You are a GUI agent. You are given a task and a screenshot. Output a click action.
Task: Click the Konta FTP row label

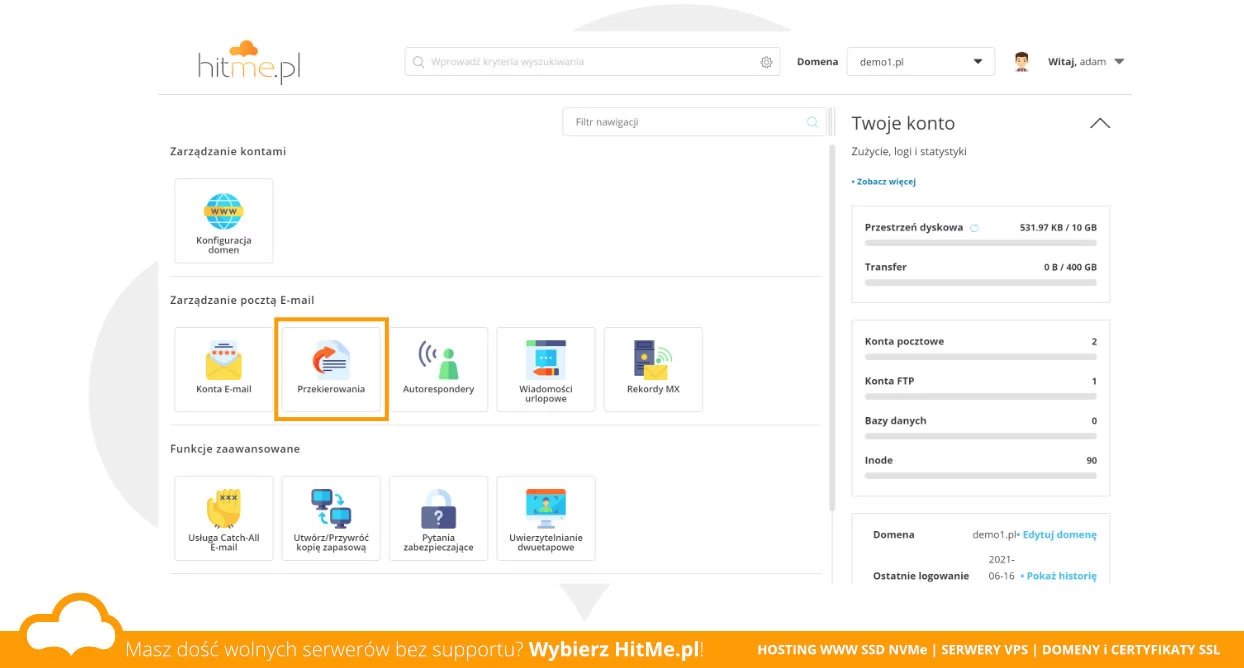[x=889, y=381]
